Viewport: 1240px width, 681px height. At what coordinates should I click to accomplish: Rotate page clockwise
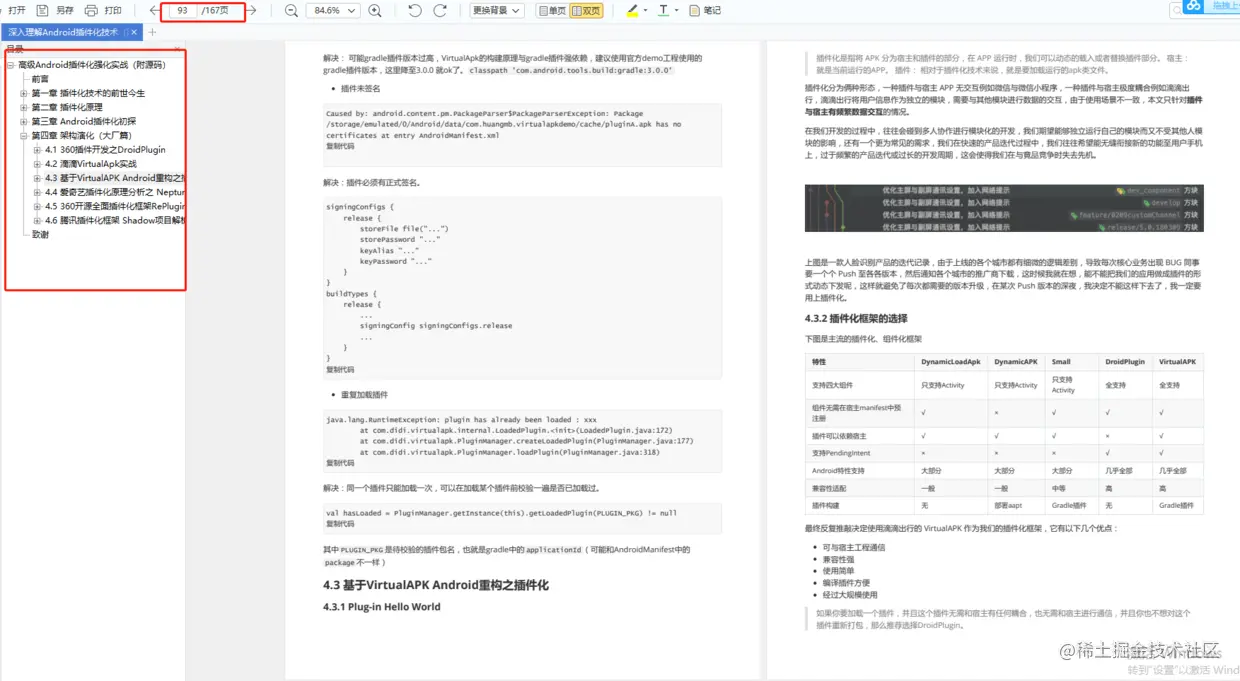(x=440, y=11)
